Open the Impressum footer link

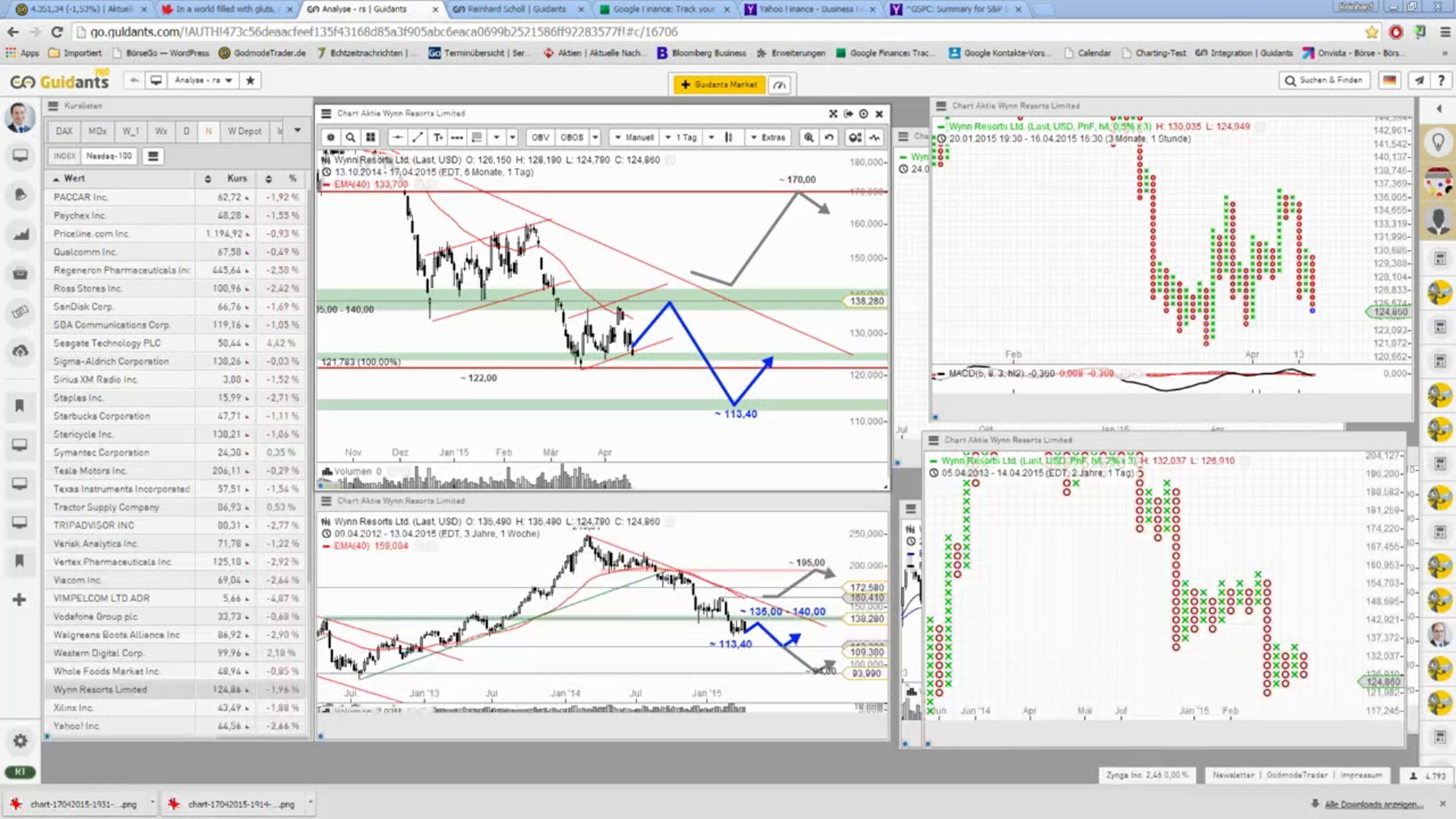click(x=1361, y=775)
